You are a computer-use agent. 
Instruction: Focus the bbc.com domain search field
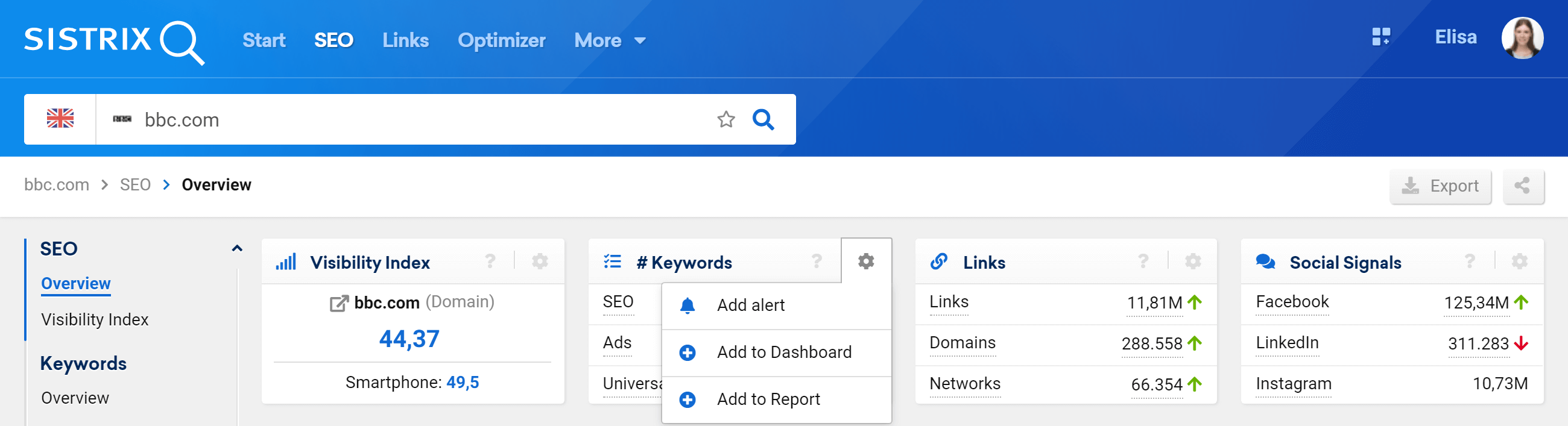[x=402, y=119]
